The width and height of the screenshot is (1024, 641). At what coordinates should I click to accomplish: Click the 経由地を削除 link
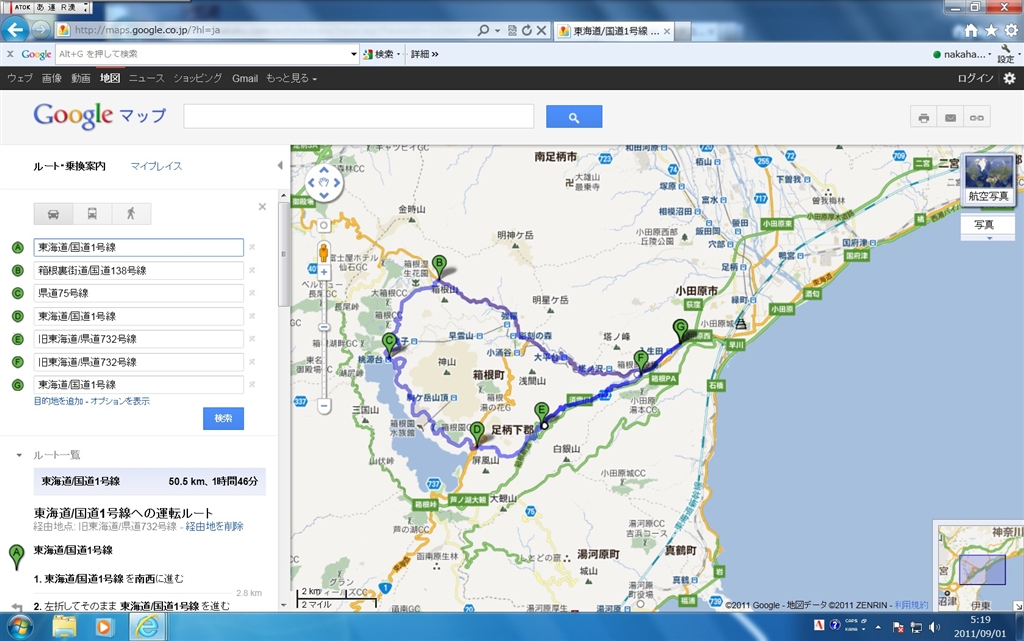coord(214,527)
